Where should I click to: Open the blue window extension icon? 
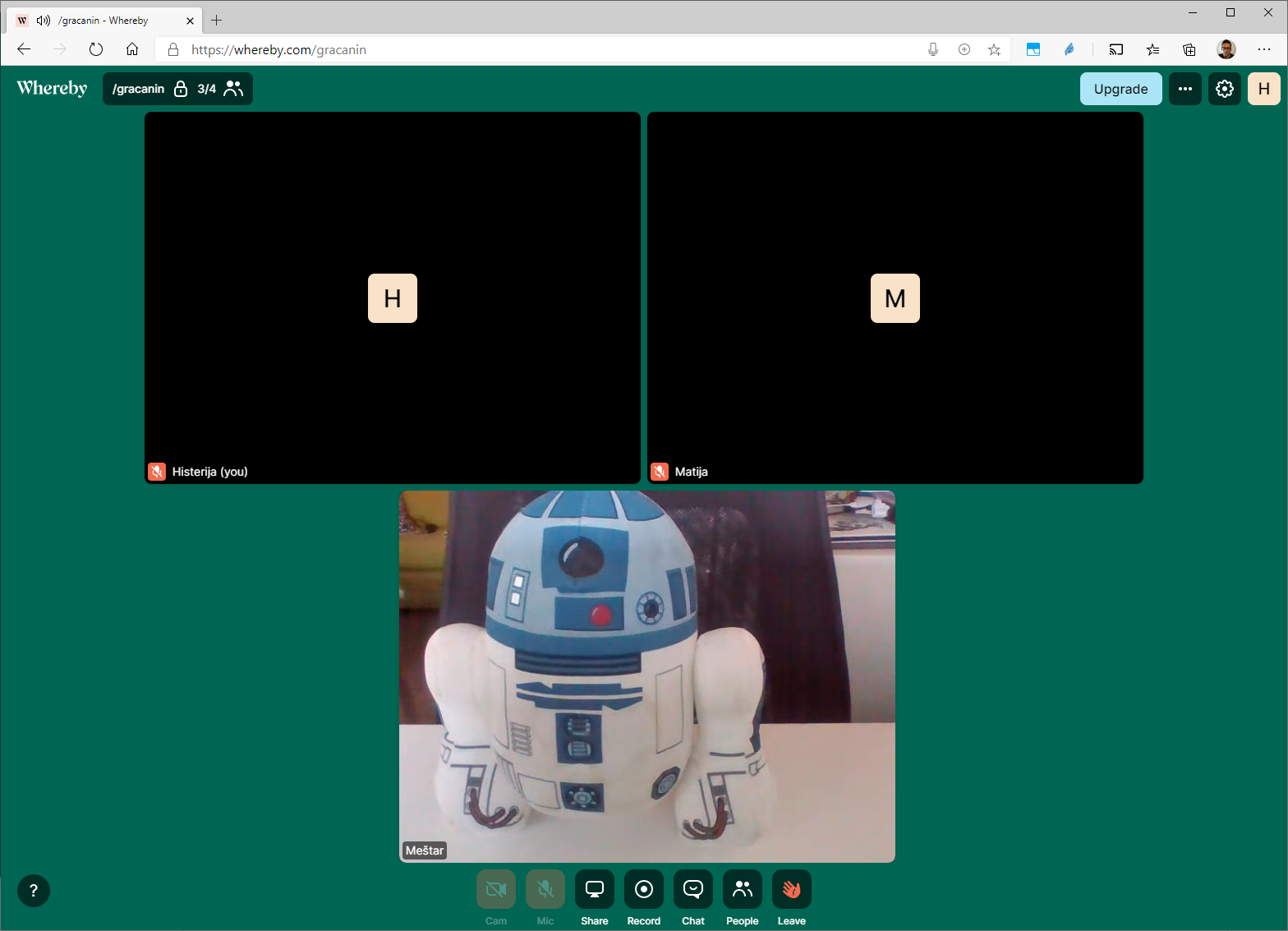1033,49
